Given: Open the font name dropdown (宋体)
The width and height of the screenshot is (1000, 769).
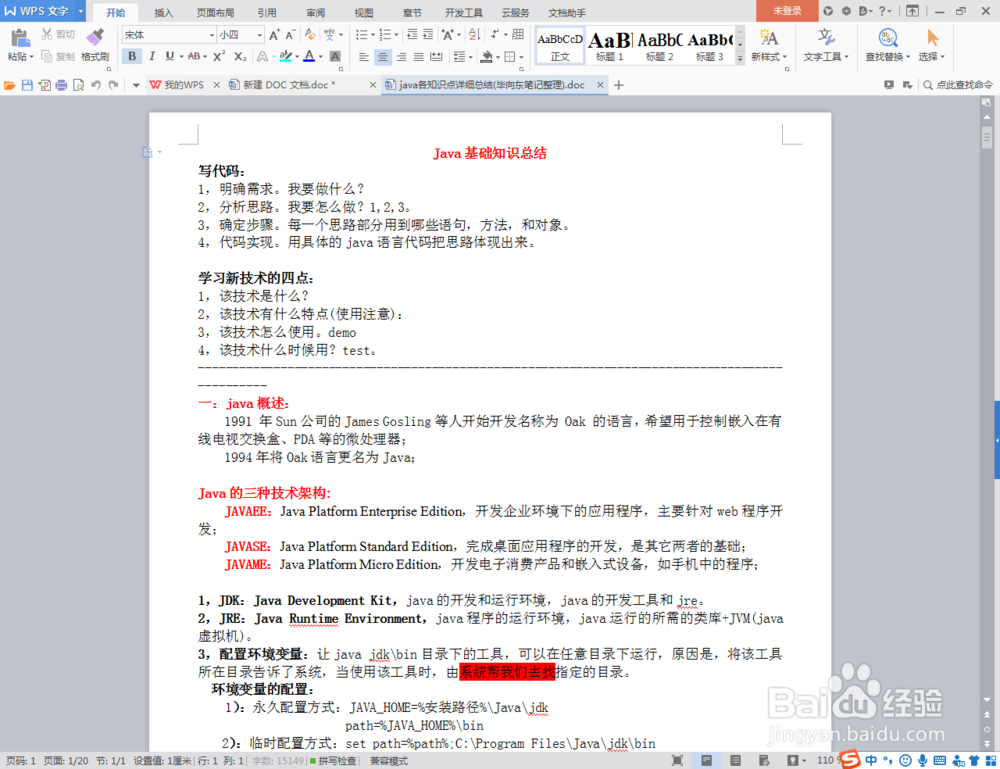Looking at the screenshot, I should [212, 35].
